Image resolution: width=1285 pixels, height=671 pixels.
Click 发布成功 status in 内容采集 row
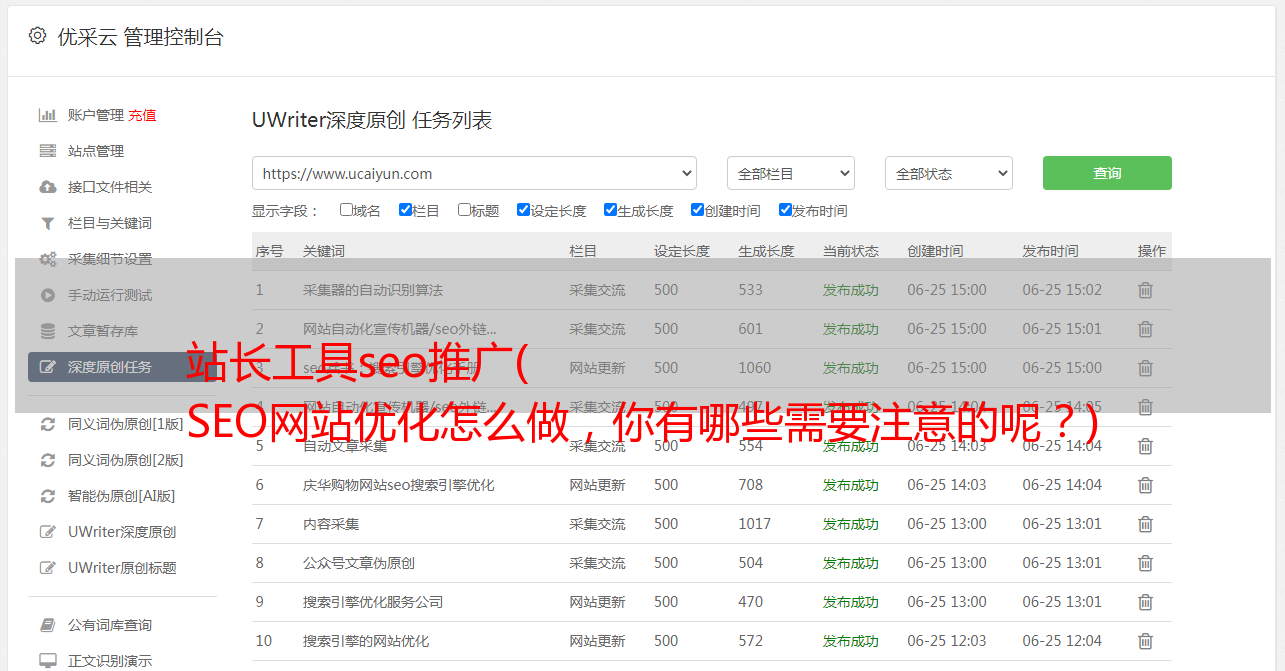(x=851, y=524)
